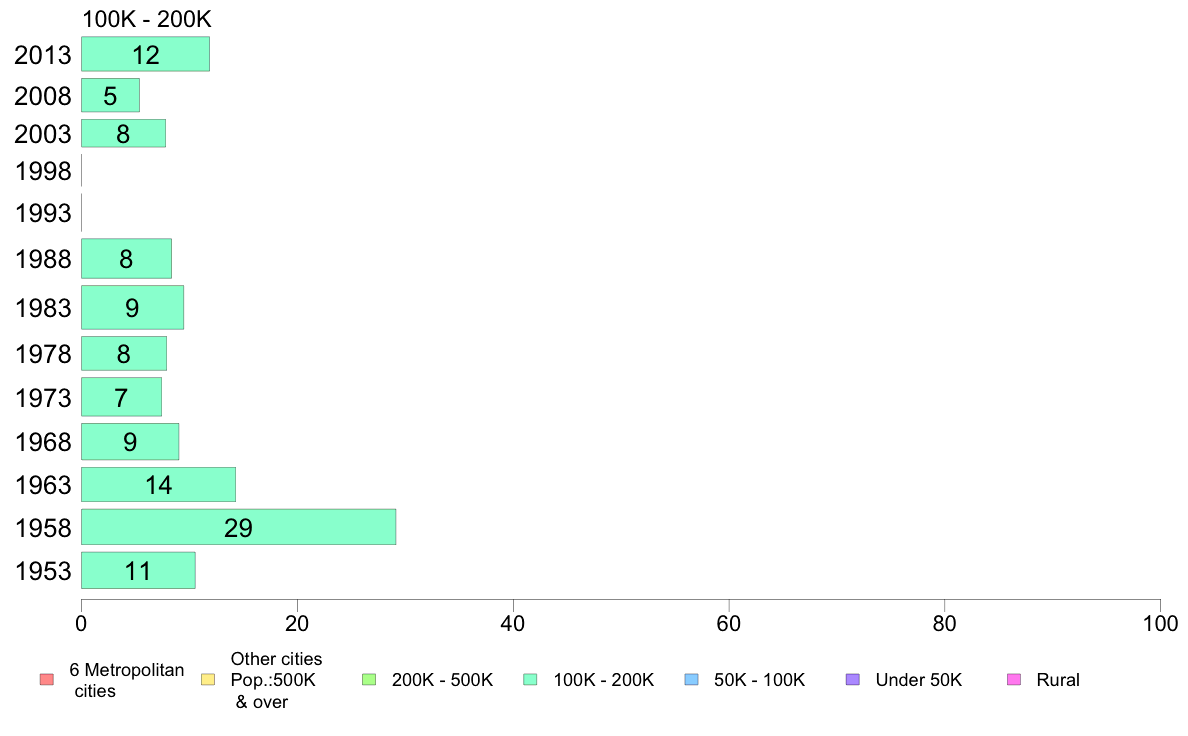1188x736 pixels.
Task: Click the 1953 bar showing 11
Action: pos(139,570)
